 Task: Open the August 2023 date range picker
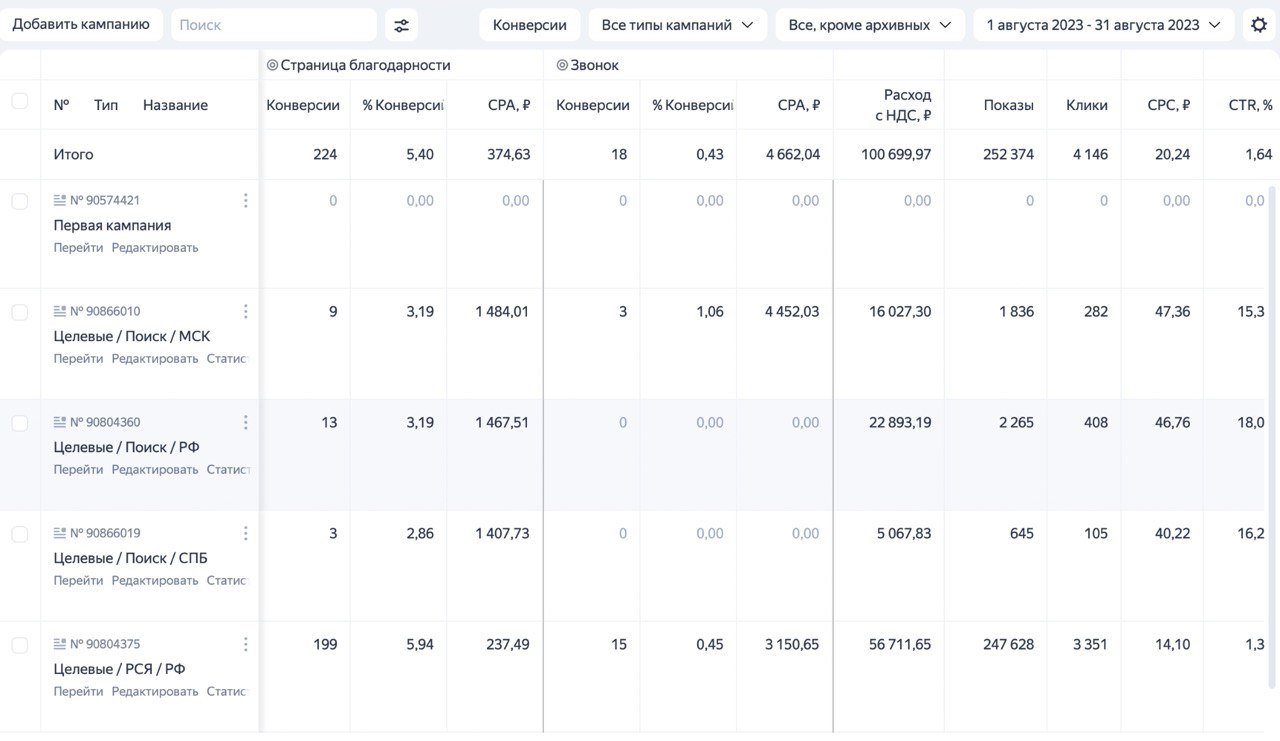1103,25
